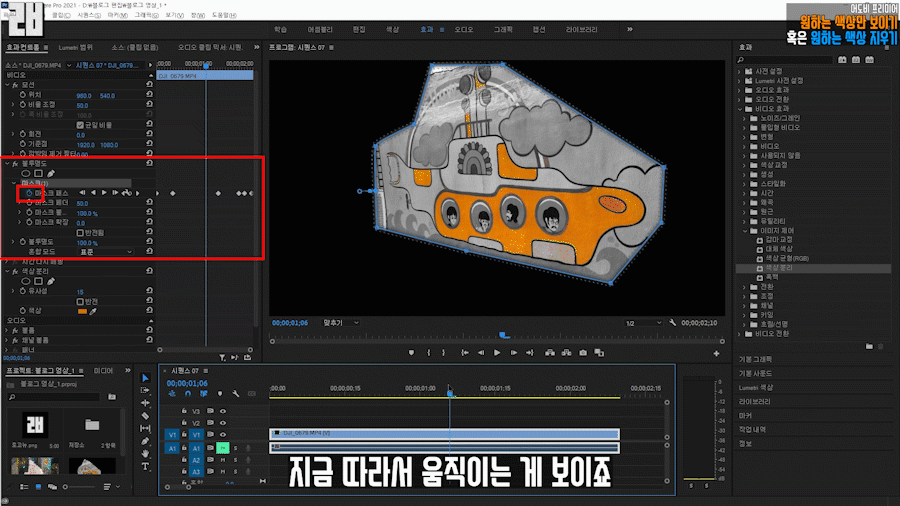
Task: Open the 1/2 playback resolution dropdown
Action: pos(643,323)
